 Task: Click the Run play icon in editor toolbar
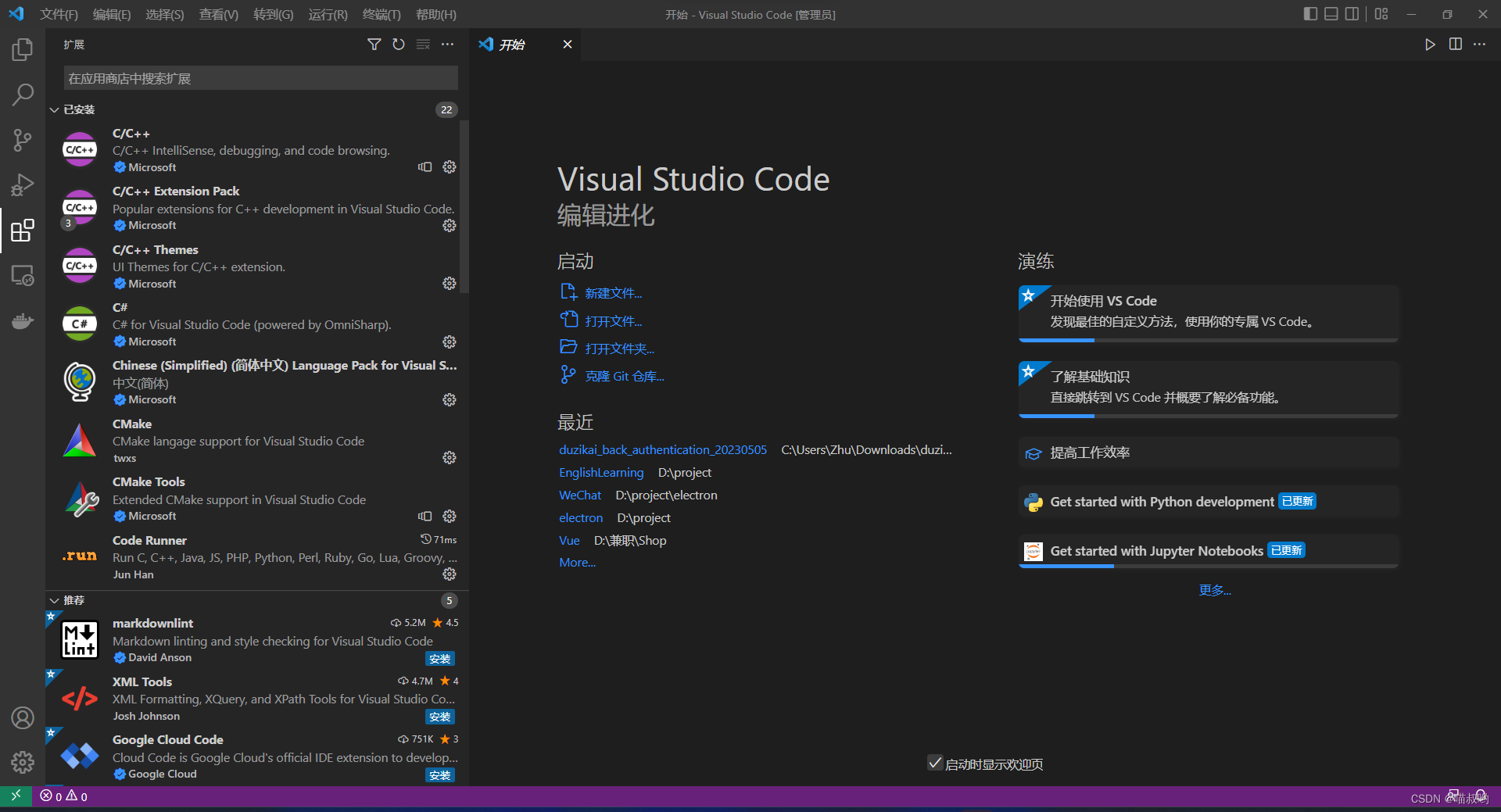(1430, 45)
